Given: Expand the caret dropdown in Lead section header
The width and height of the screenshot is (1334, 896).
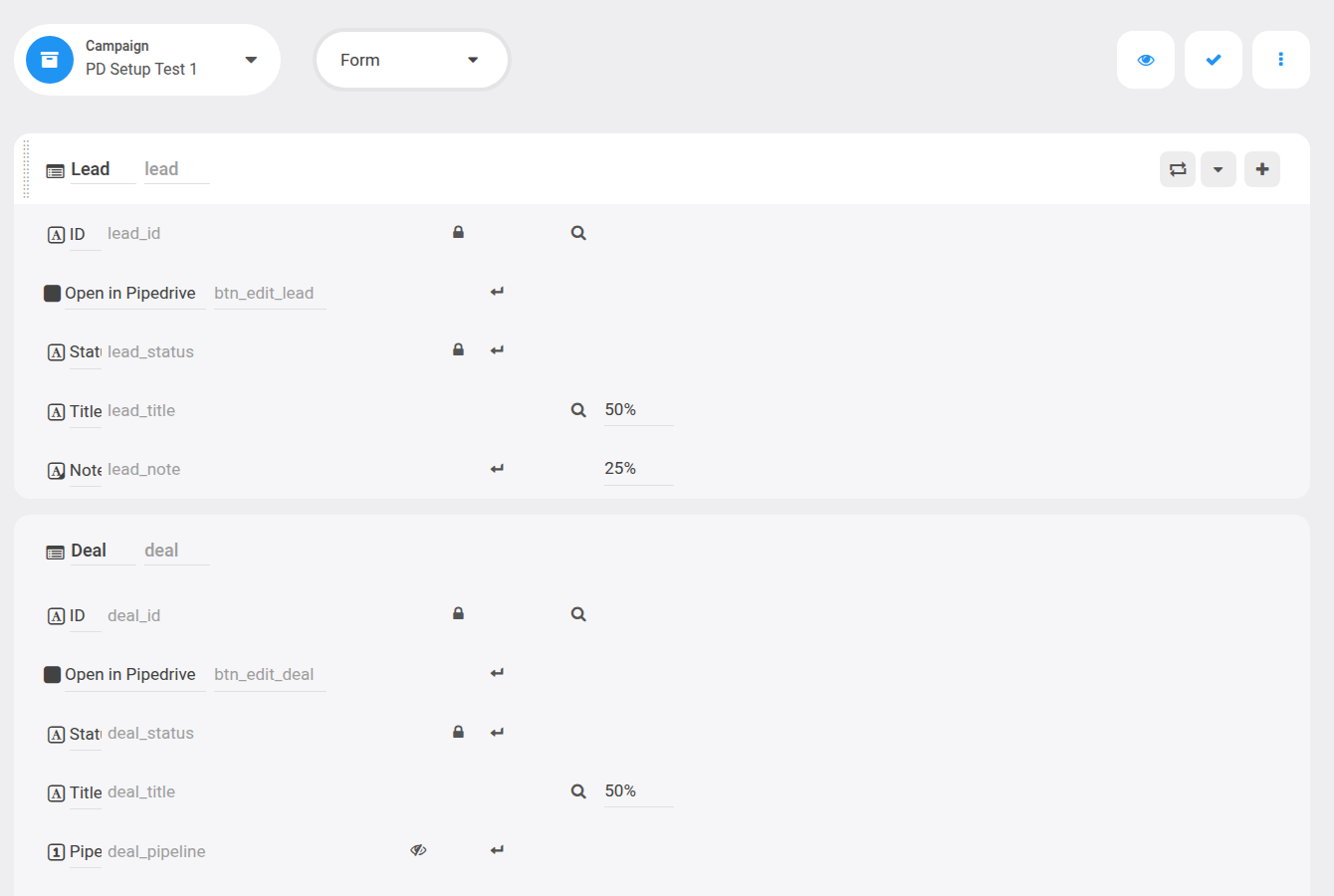Looking at the screenshot, I should pyautogui.click(x=1219, y=169).
